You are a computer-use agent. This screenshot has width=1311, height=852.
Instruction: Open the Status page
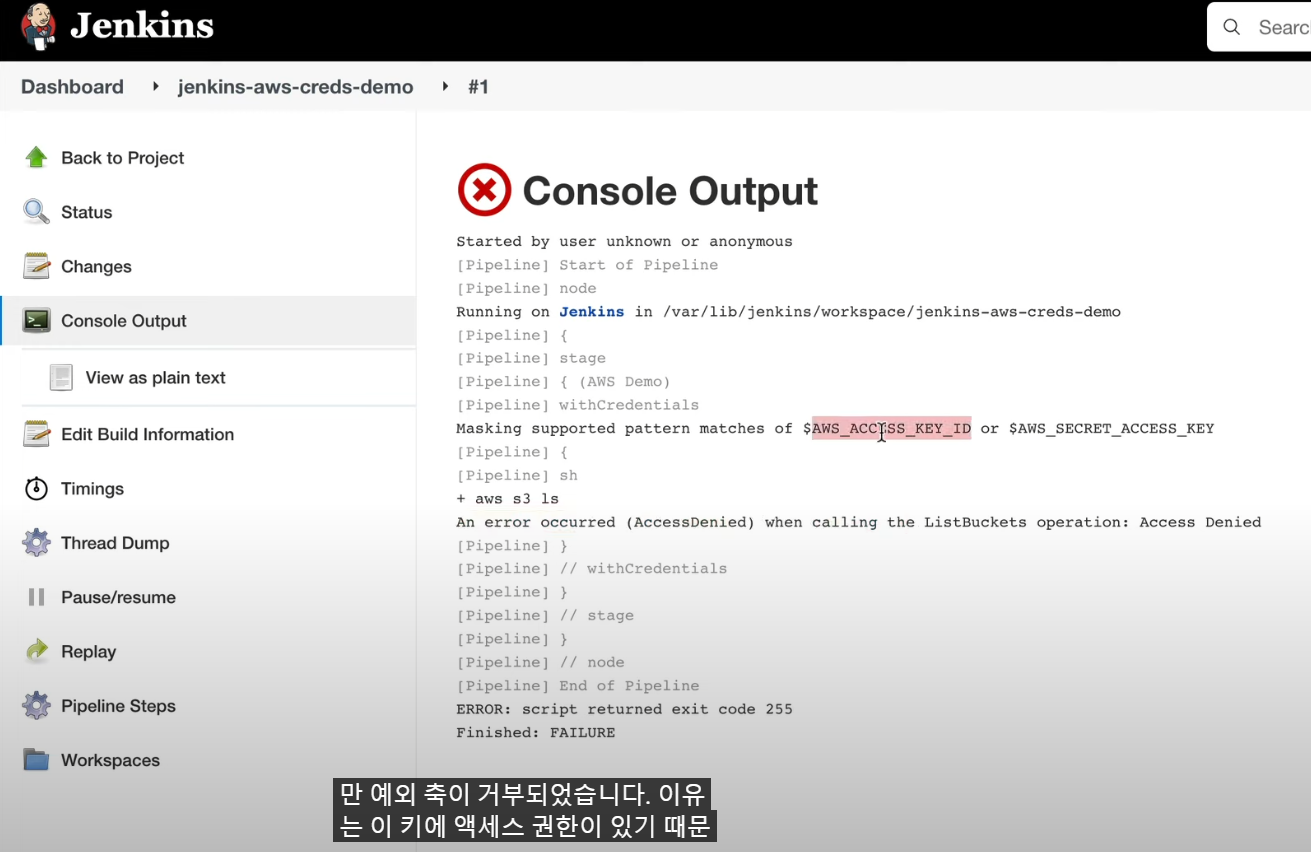point(87,212)
